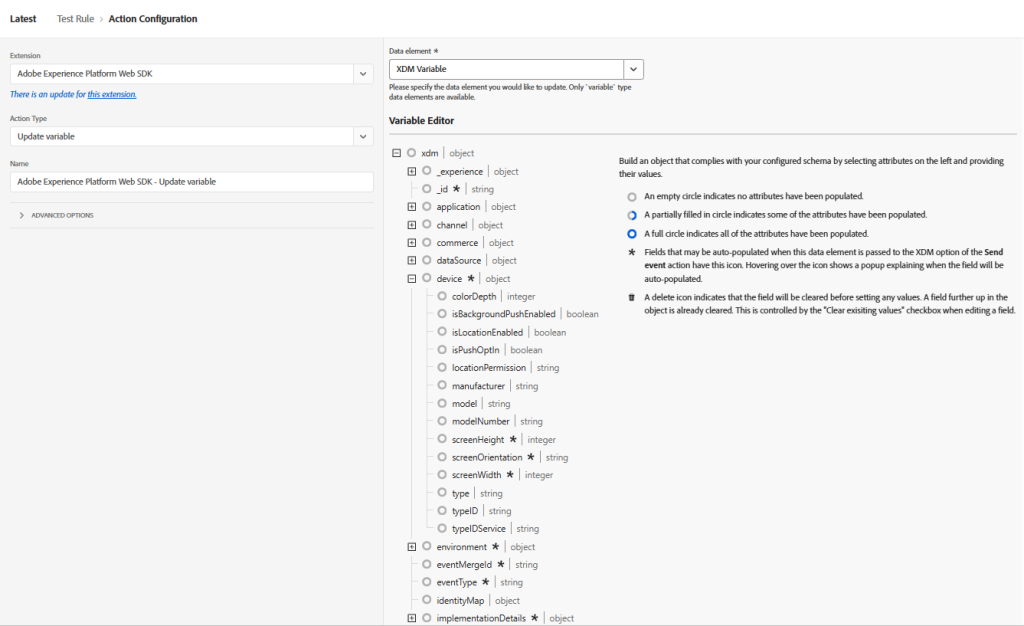Select the eventType field label
The height and width of the screenshot is (626, 1024).
[x=456, y=582]
